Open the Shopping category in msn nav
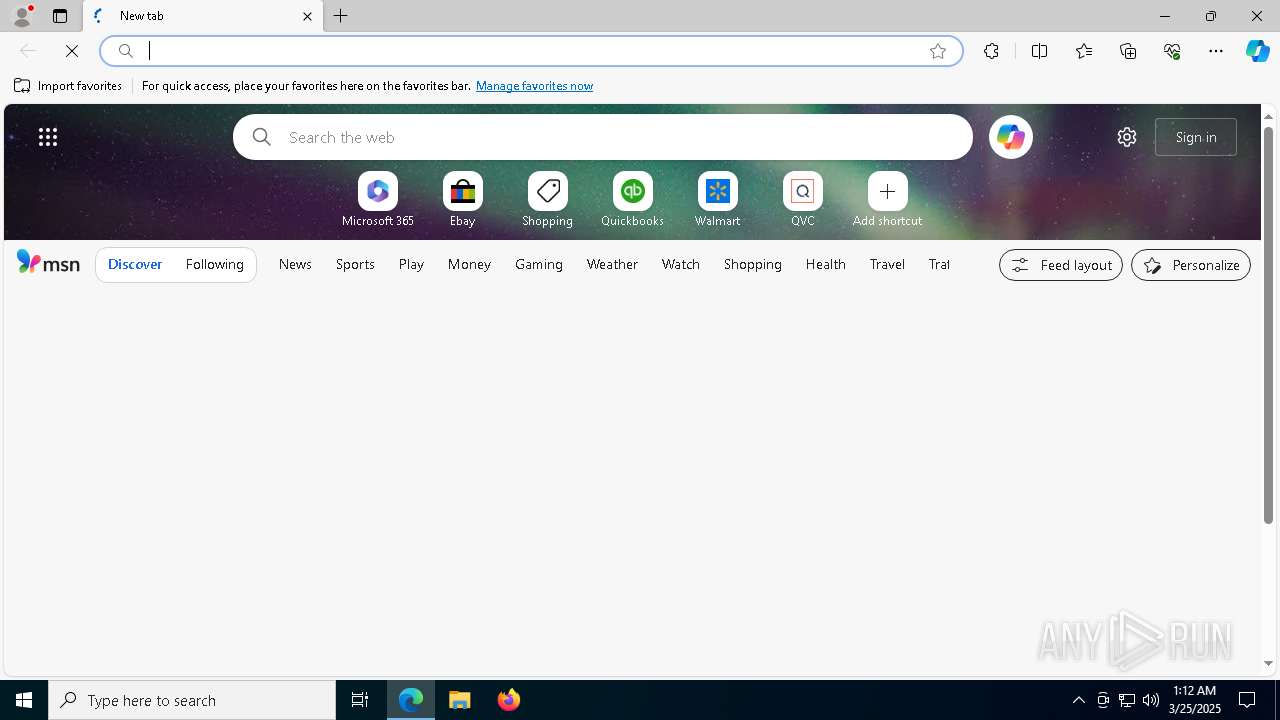 (753, 264)
